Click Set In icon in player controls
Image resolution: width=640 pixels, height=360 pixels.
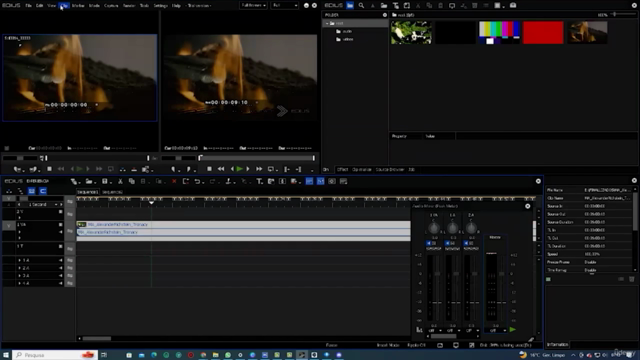point(18,169)
